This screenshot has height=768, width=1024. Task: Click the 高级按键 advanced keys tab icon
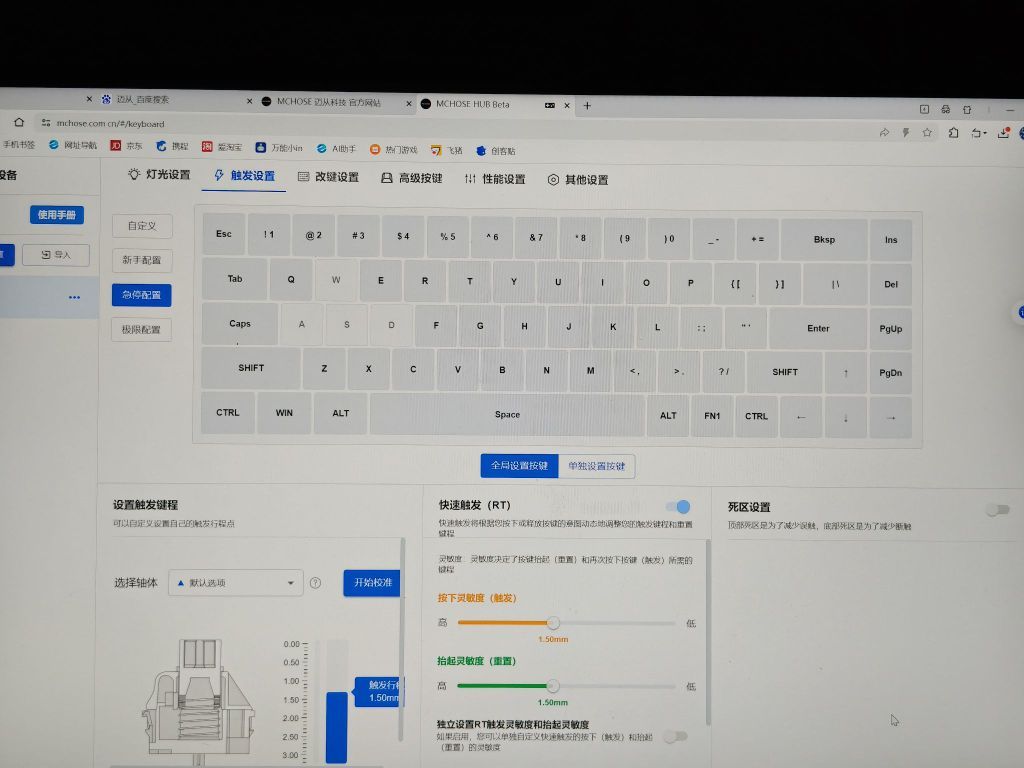(387, 179)
